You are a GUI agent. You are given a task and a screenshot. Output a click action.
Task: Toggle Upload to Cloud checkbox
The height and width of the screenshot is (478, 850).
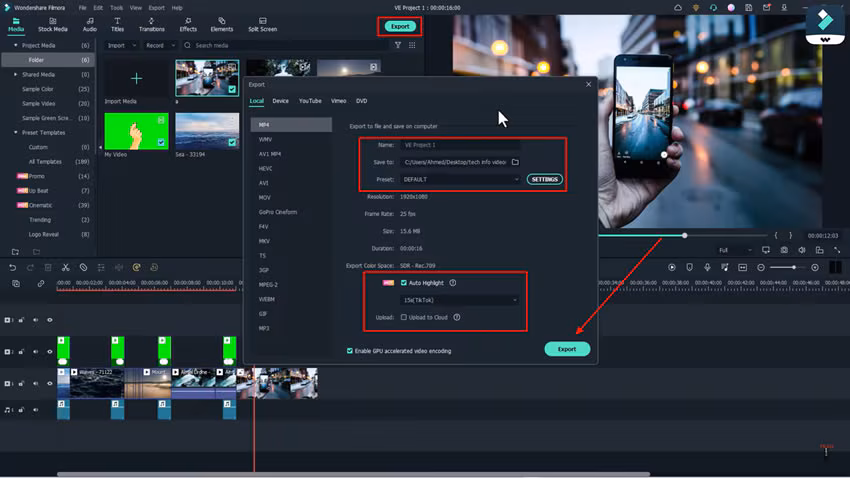(403, 317)
